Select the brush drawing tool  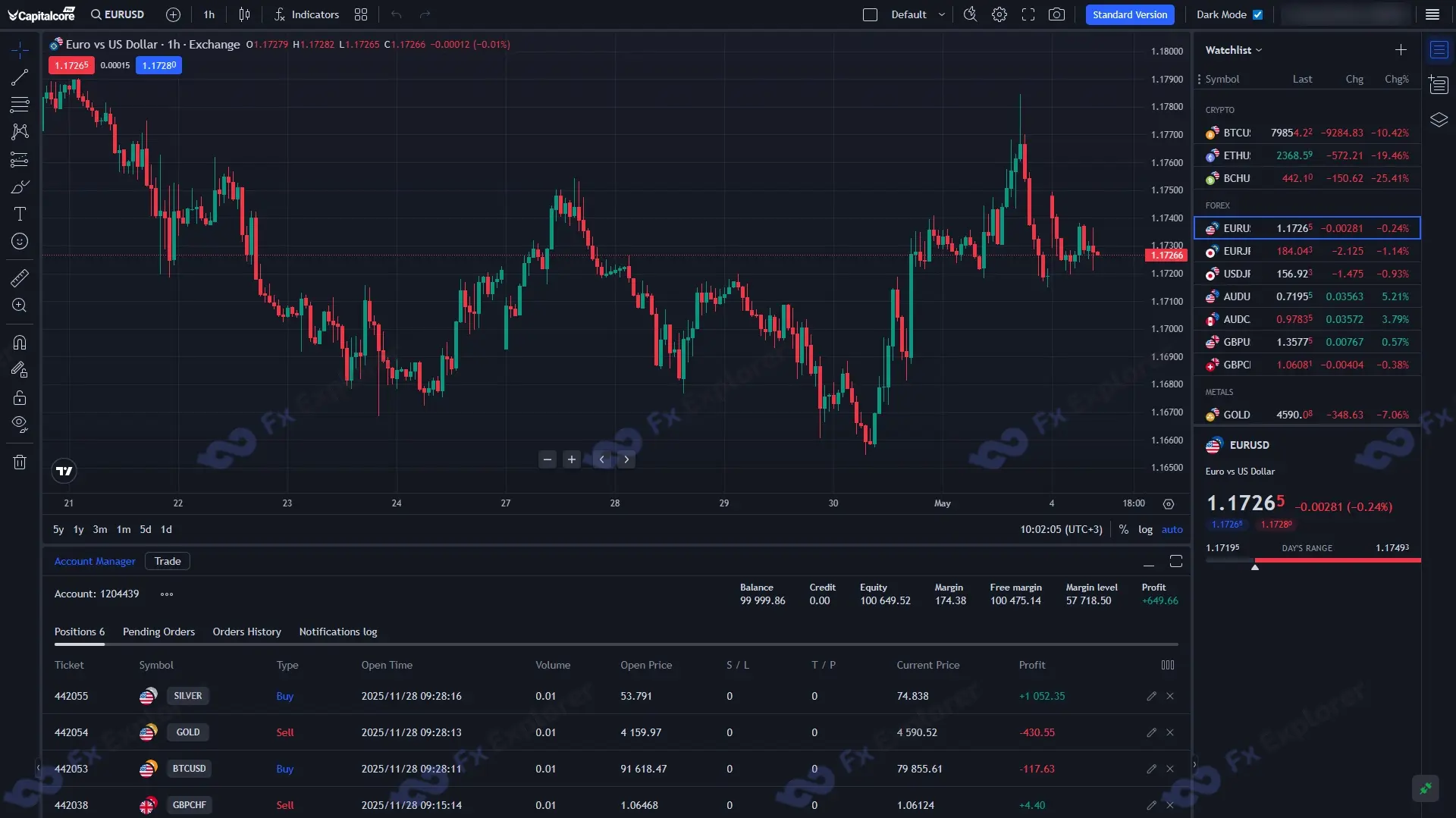(20, 186)
